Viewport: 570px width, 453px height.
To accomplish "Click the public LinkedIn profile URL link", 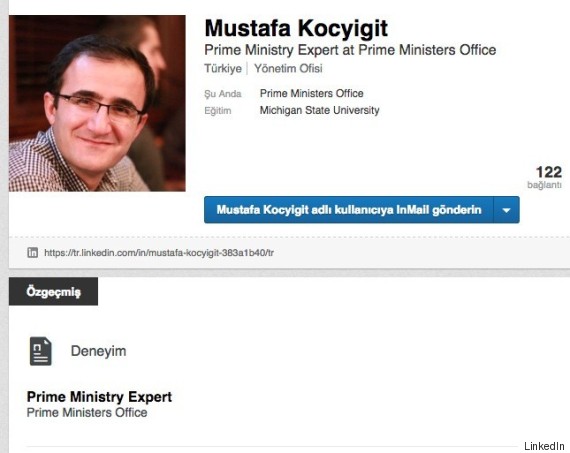I will pos(159,253).
